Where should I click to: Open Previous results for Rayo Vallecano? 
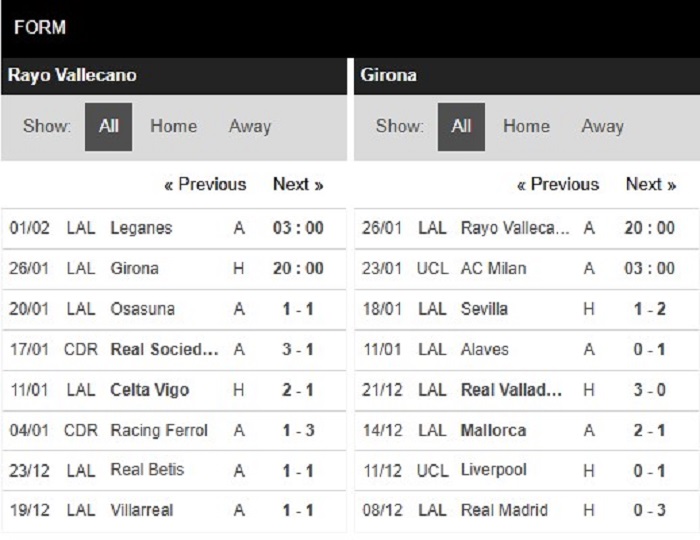click(205, 184)
